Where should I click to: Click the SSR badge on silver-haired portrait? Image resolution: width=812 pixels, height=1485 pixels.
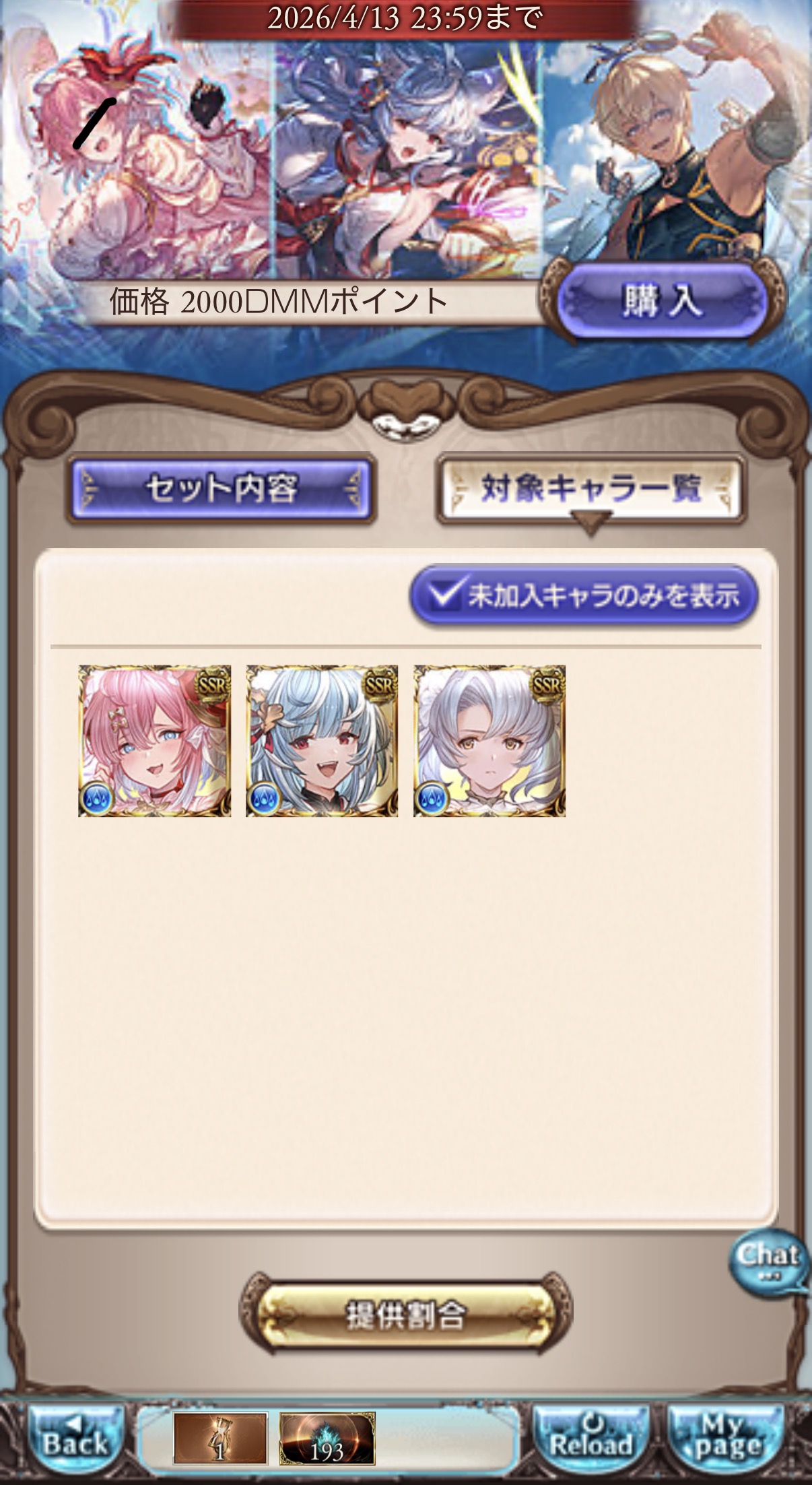pos(547,684)
